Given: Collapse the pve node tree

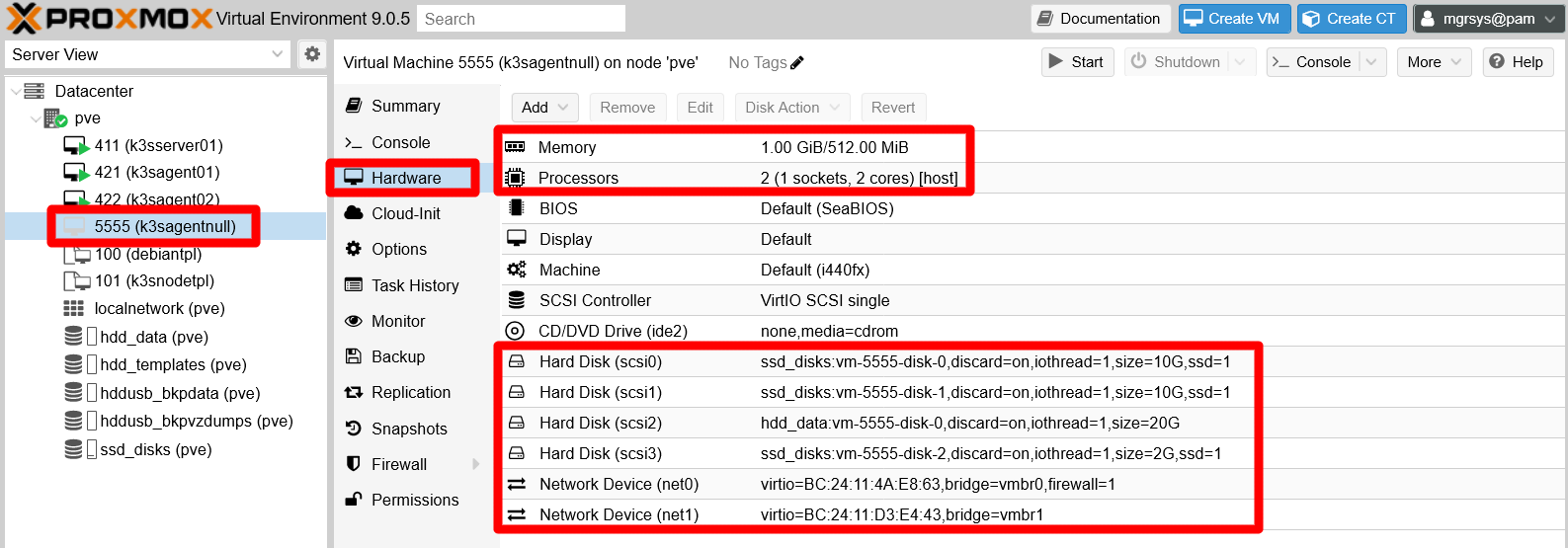Looking at the screenshot, I should 36,118.
